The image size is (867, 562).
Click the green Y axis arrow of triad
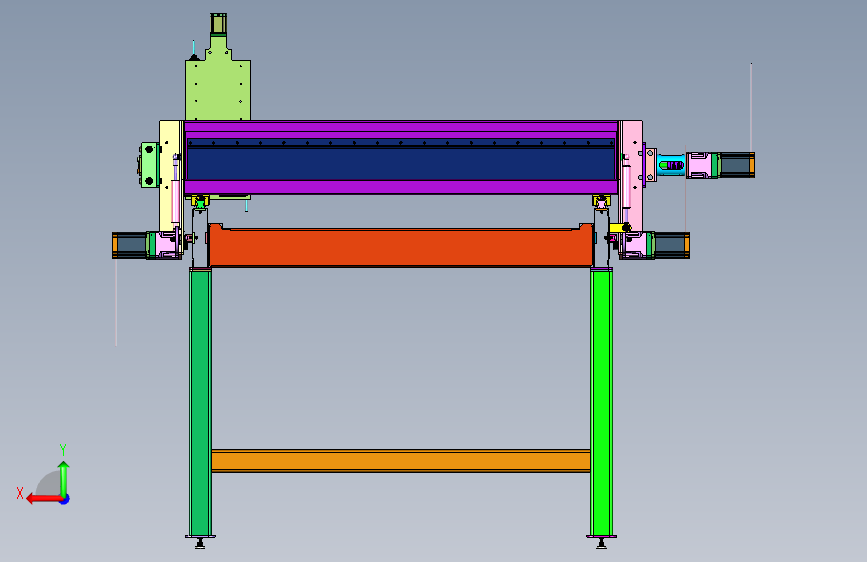[64, 478]
